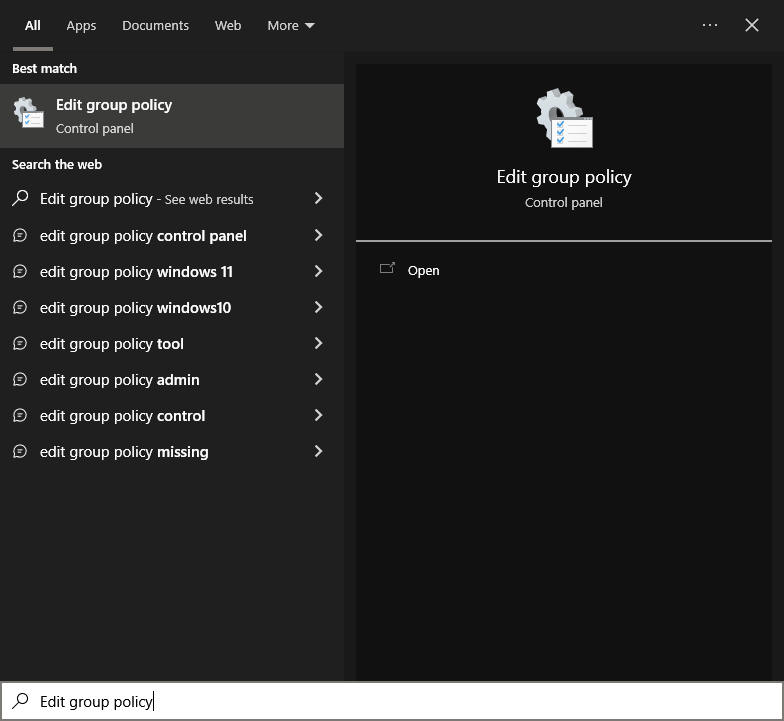
Task: Click the magnifier icon in the search box
Action: pos(20,701)
